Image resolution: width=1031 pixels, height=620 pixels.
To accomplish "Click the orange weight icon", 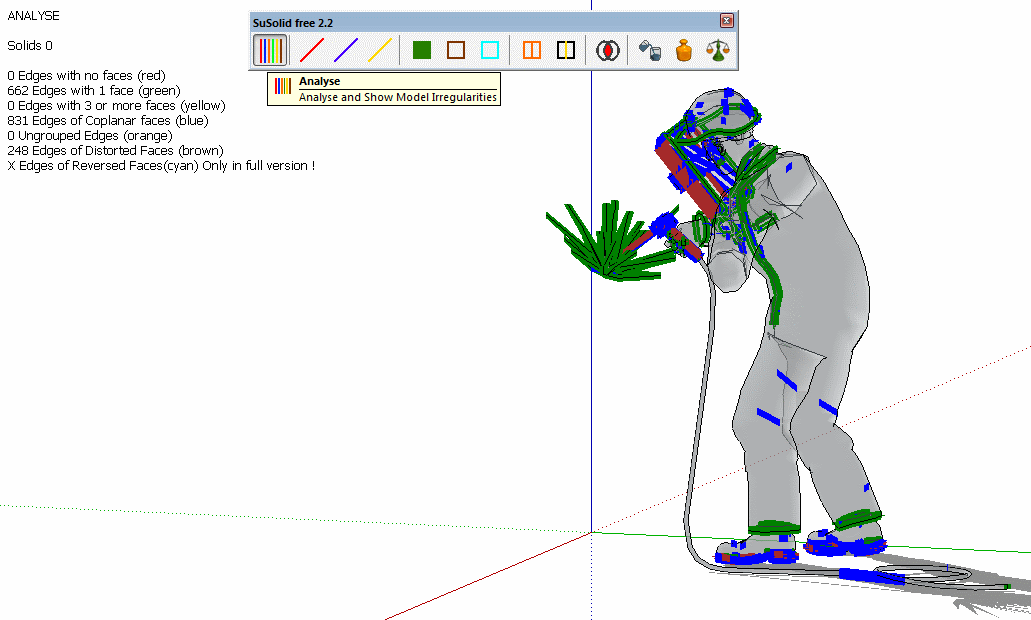I will coord(683,50).
